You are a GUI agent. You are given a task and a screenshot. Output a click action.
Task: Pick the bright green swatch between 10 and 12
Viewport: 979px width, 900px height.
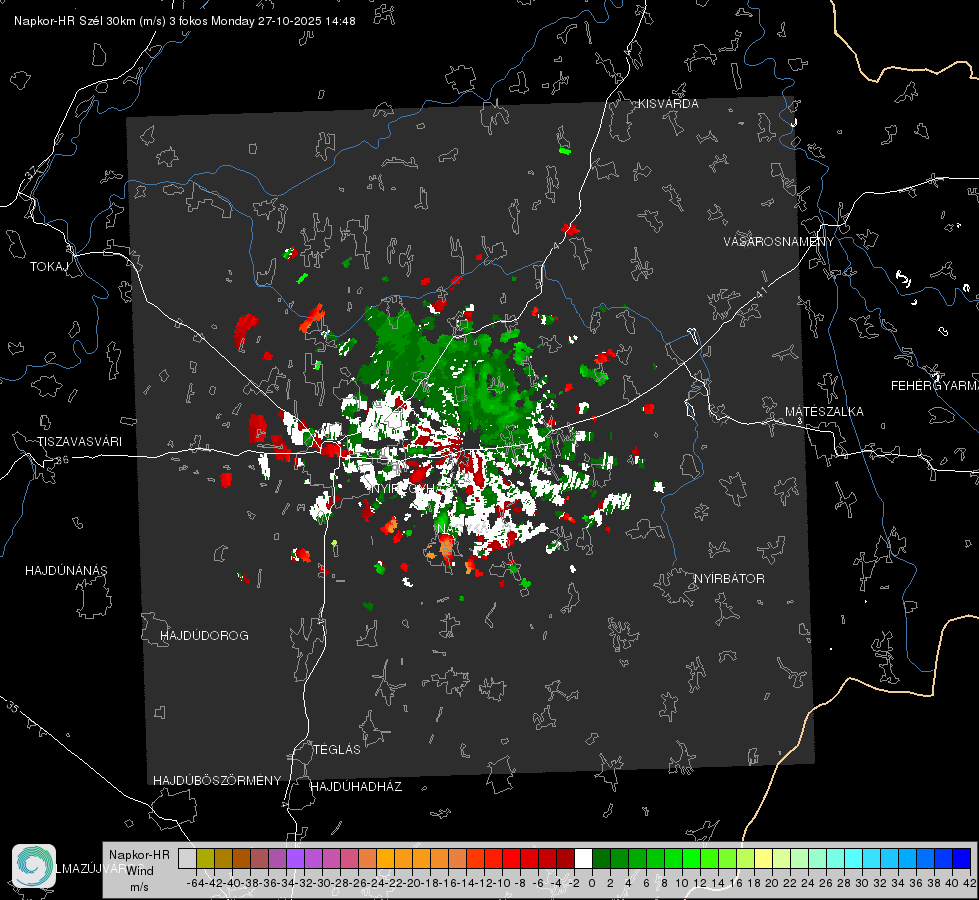tap(691, 858)
